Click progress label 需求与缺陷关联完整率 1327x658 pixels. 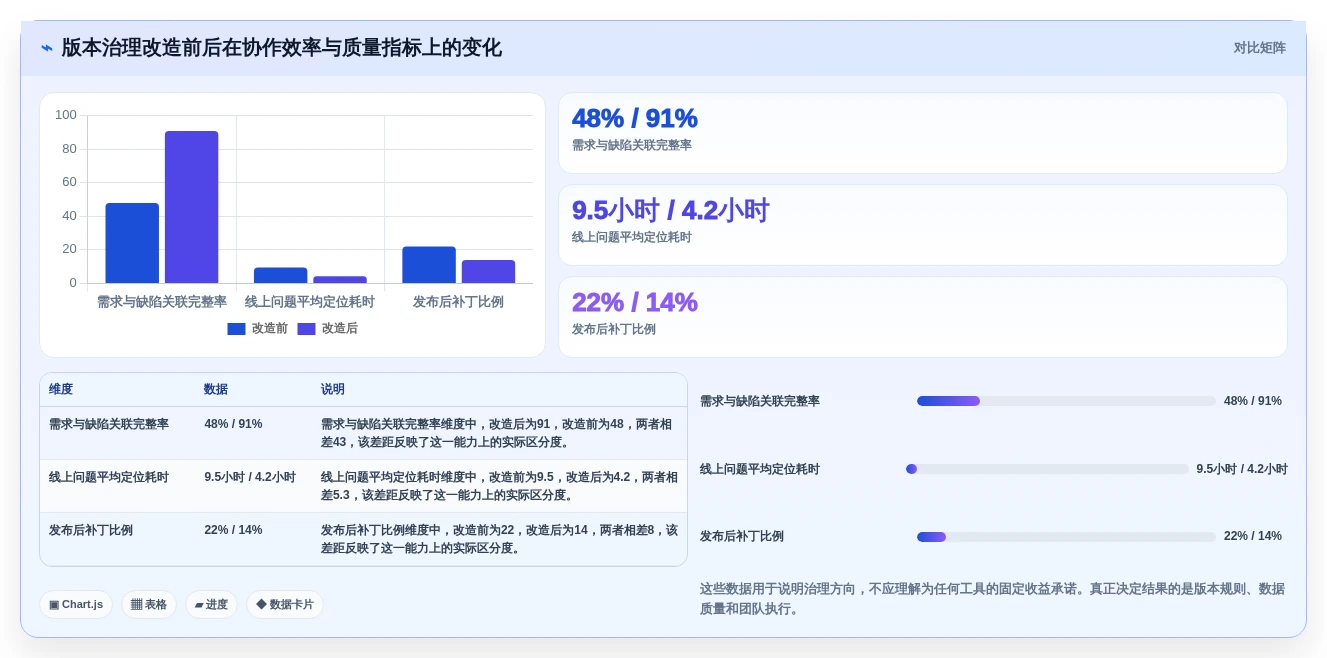(760, 401)
